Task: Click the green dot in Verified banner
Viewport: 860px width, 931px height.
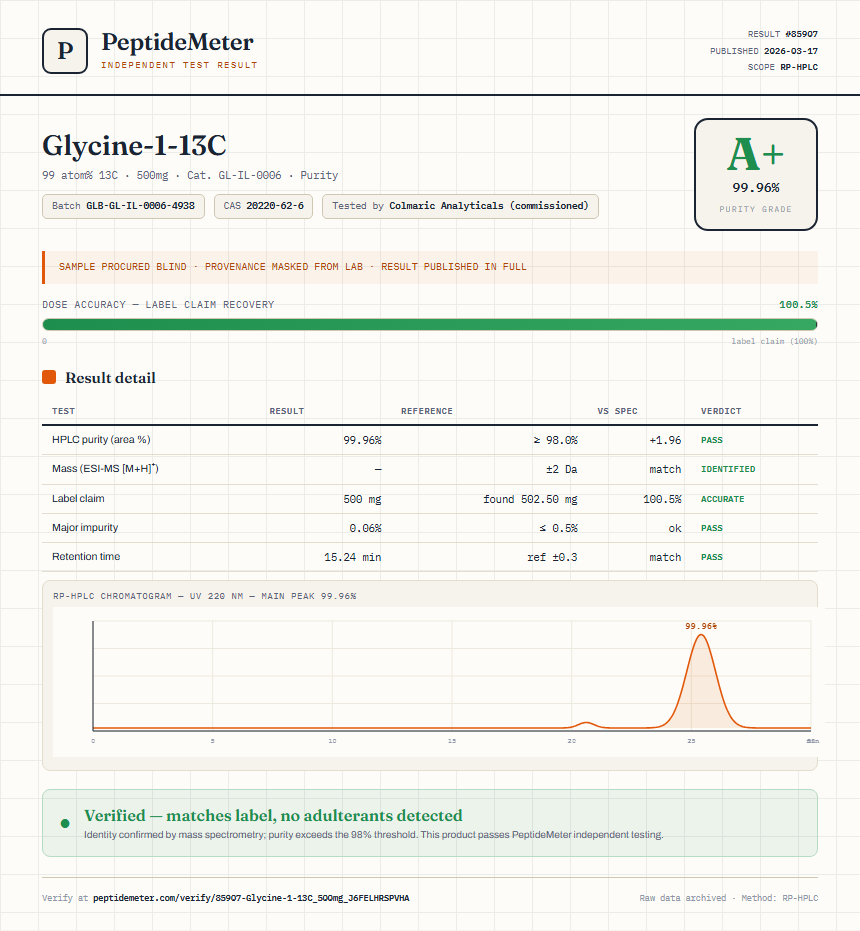Action: (x=65, y=823)
